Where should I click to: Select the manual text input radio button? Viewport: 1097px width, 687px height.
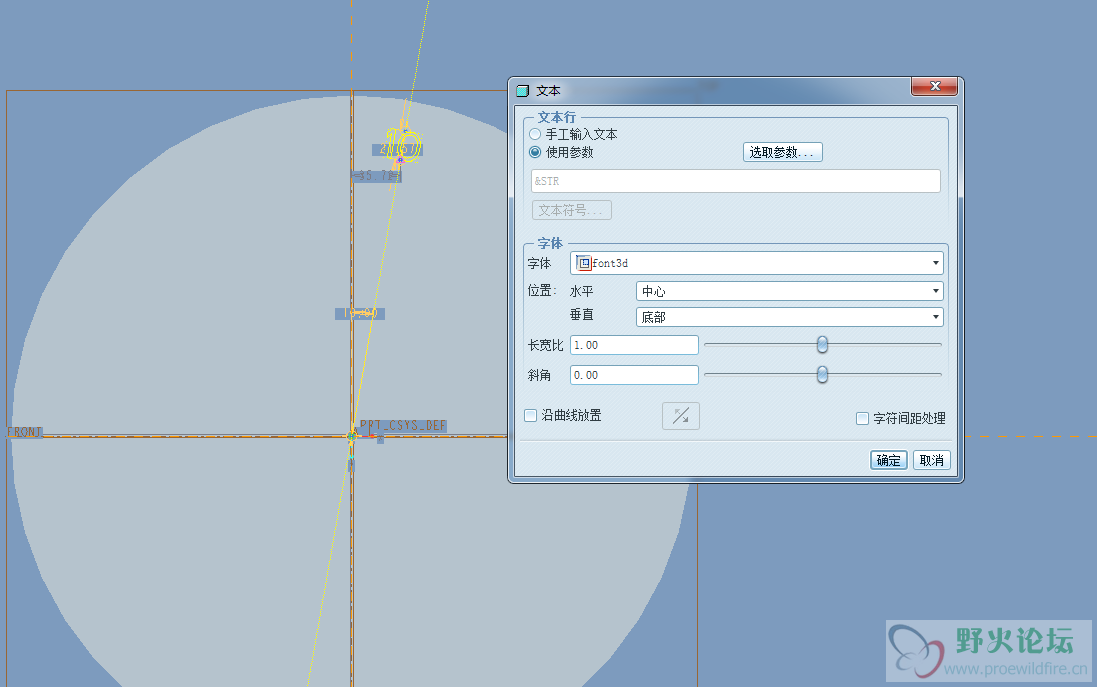(x=535, y=134)
